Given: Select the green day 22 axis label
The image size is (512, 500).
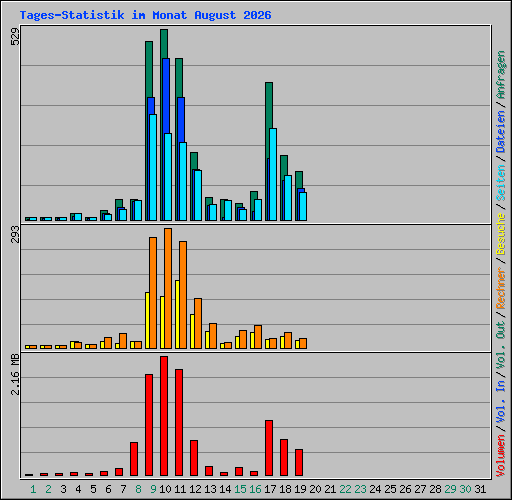Looking at the screenshot, I should tap(345, 489).
